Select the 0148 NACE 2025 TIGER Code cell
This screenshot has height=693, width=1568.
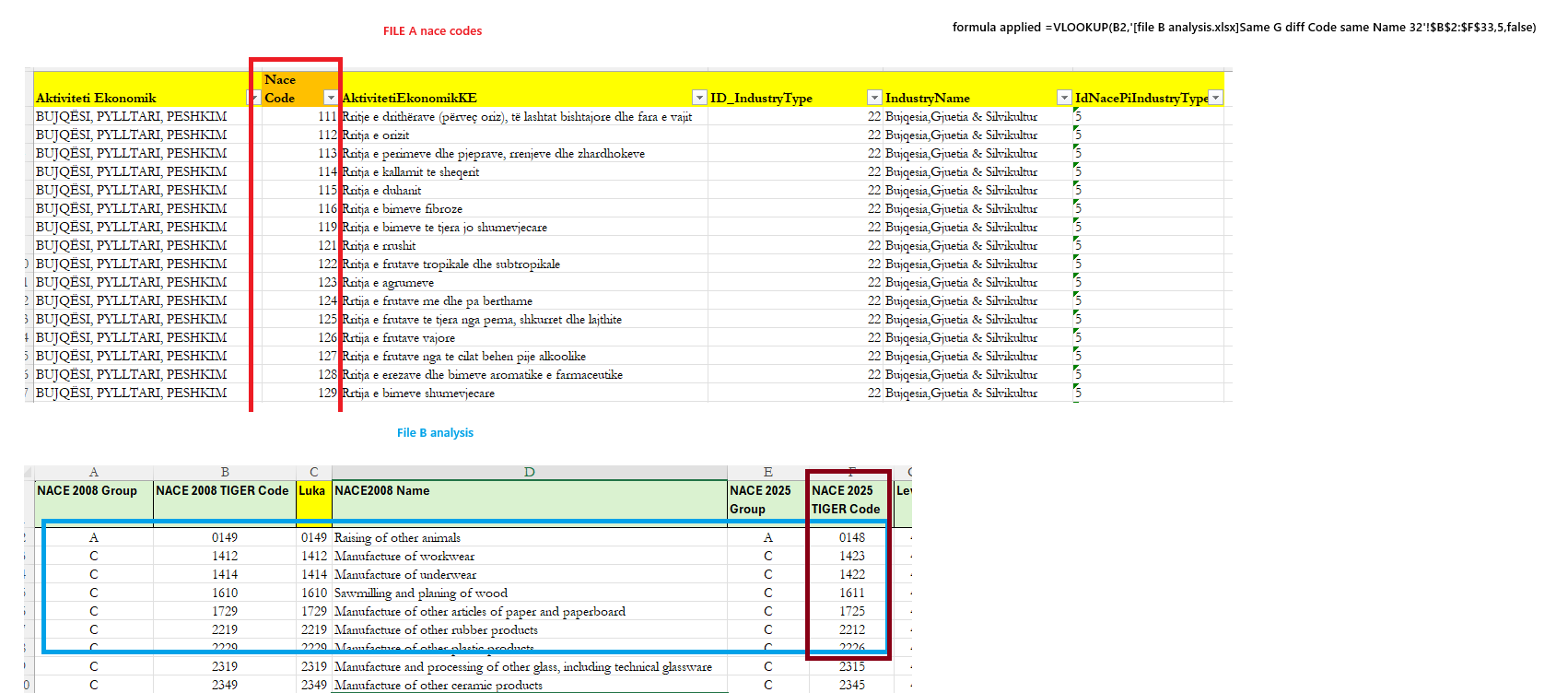coord(851,537)
